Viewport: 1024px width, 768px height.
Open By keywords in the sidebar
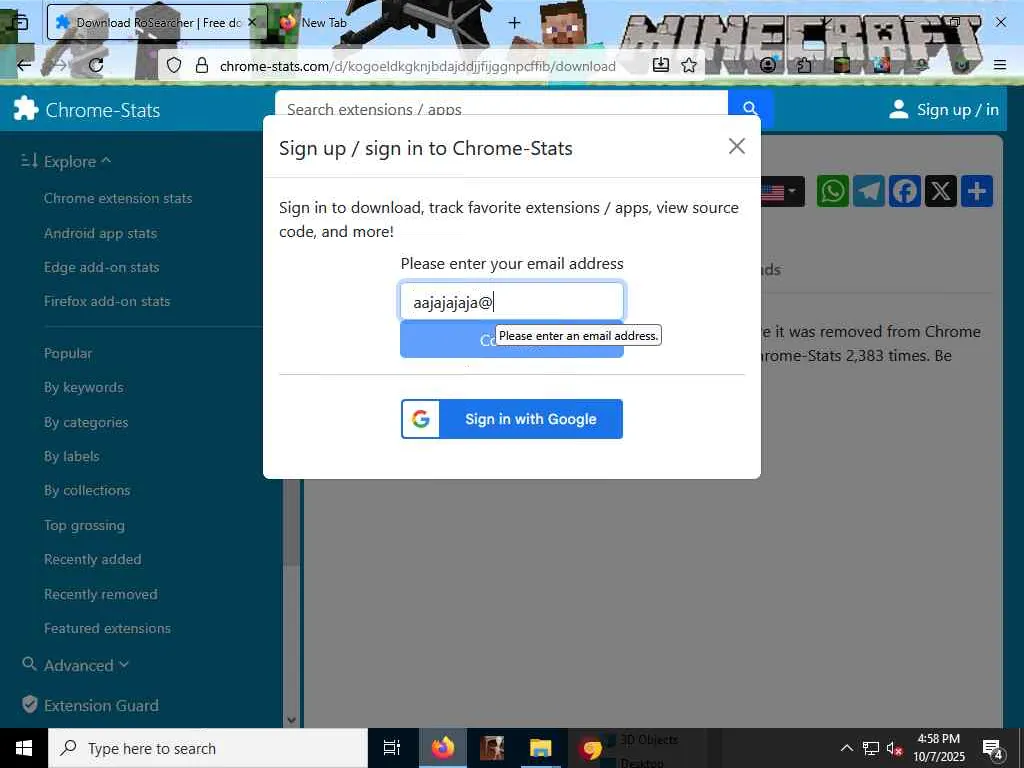(84, 387)
